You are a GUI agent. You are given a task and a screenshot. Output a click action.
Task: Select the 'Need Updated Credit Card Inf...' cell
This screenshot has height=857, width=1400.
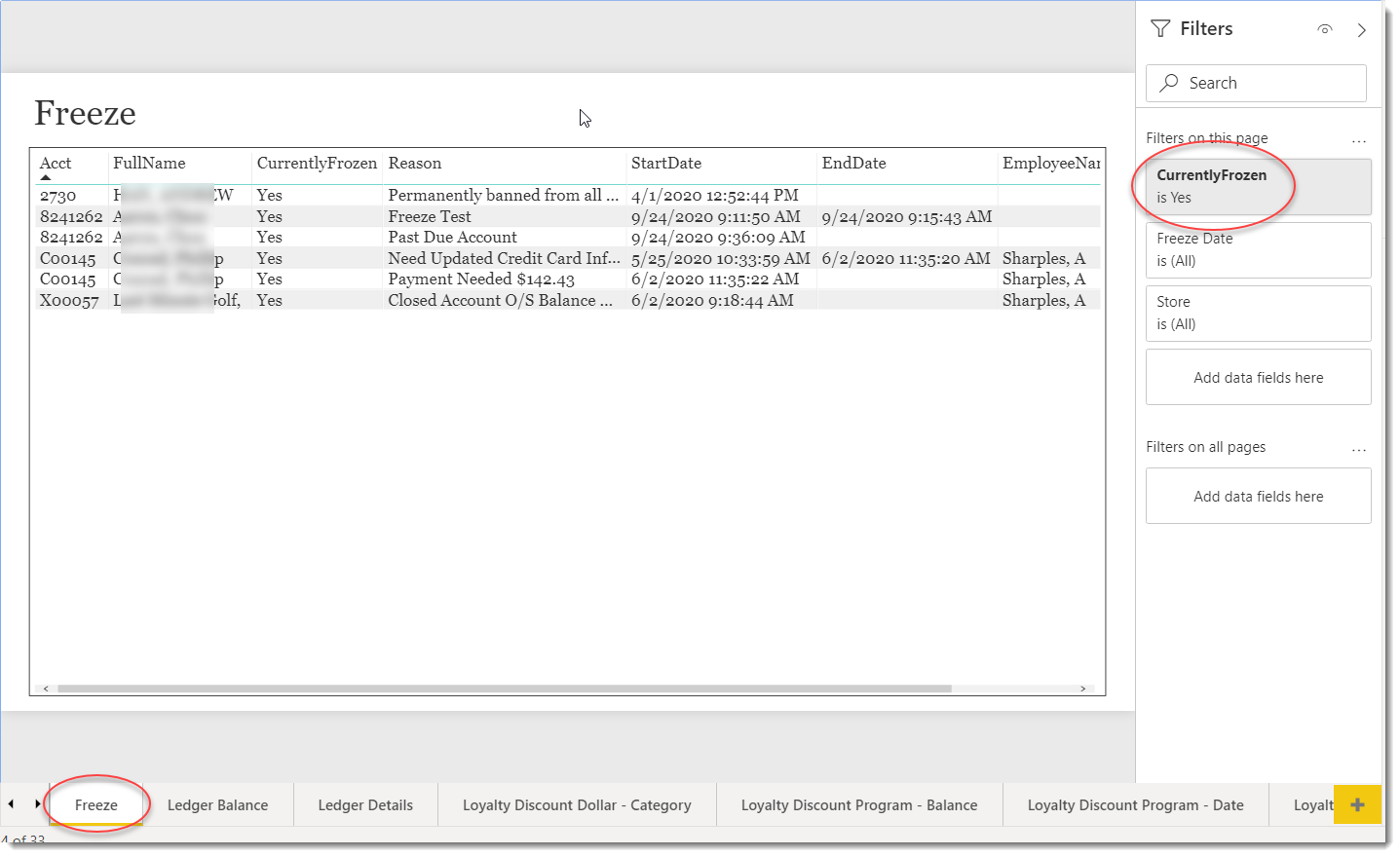coord(504,259)
